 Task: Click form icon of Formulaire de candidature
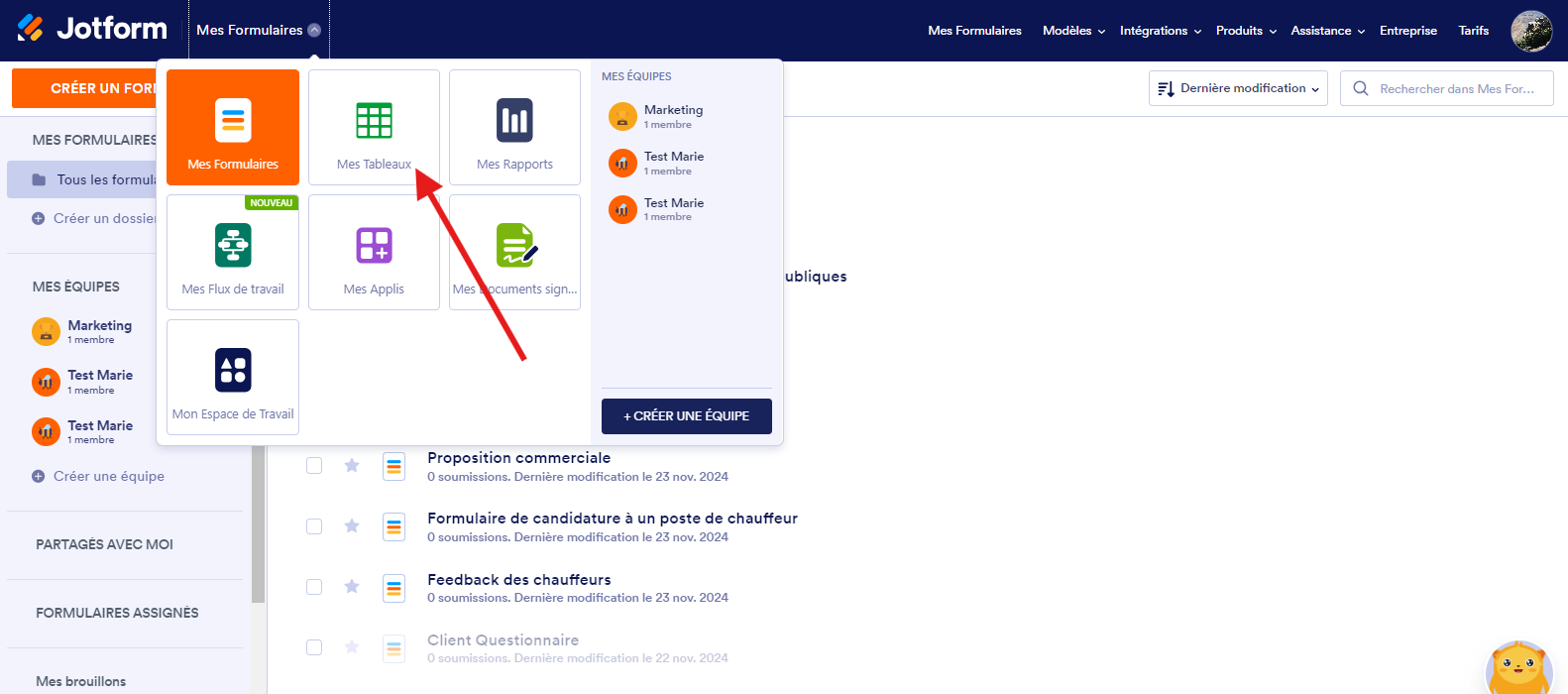pyautogui.click(x=394, y=526)
